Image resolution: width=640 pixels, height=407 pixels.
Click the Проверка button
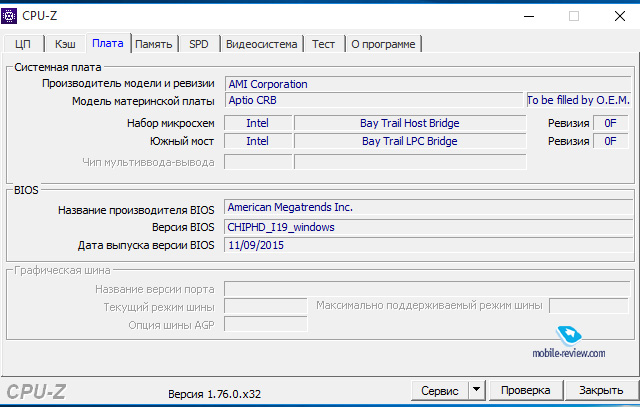click(x=526, y=390)
